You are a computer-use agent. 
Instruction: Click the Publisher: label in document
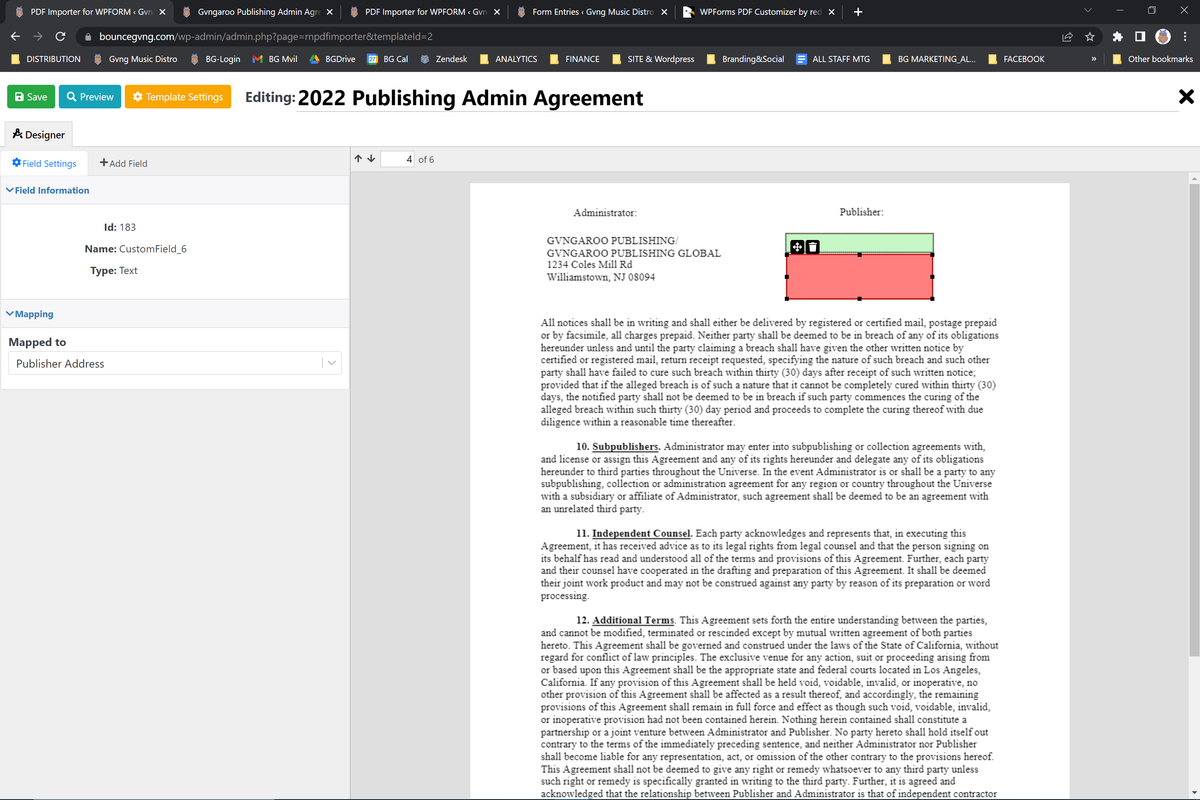pos(862,212)
